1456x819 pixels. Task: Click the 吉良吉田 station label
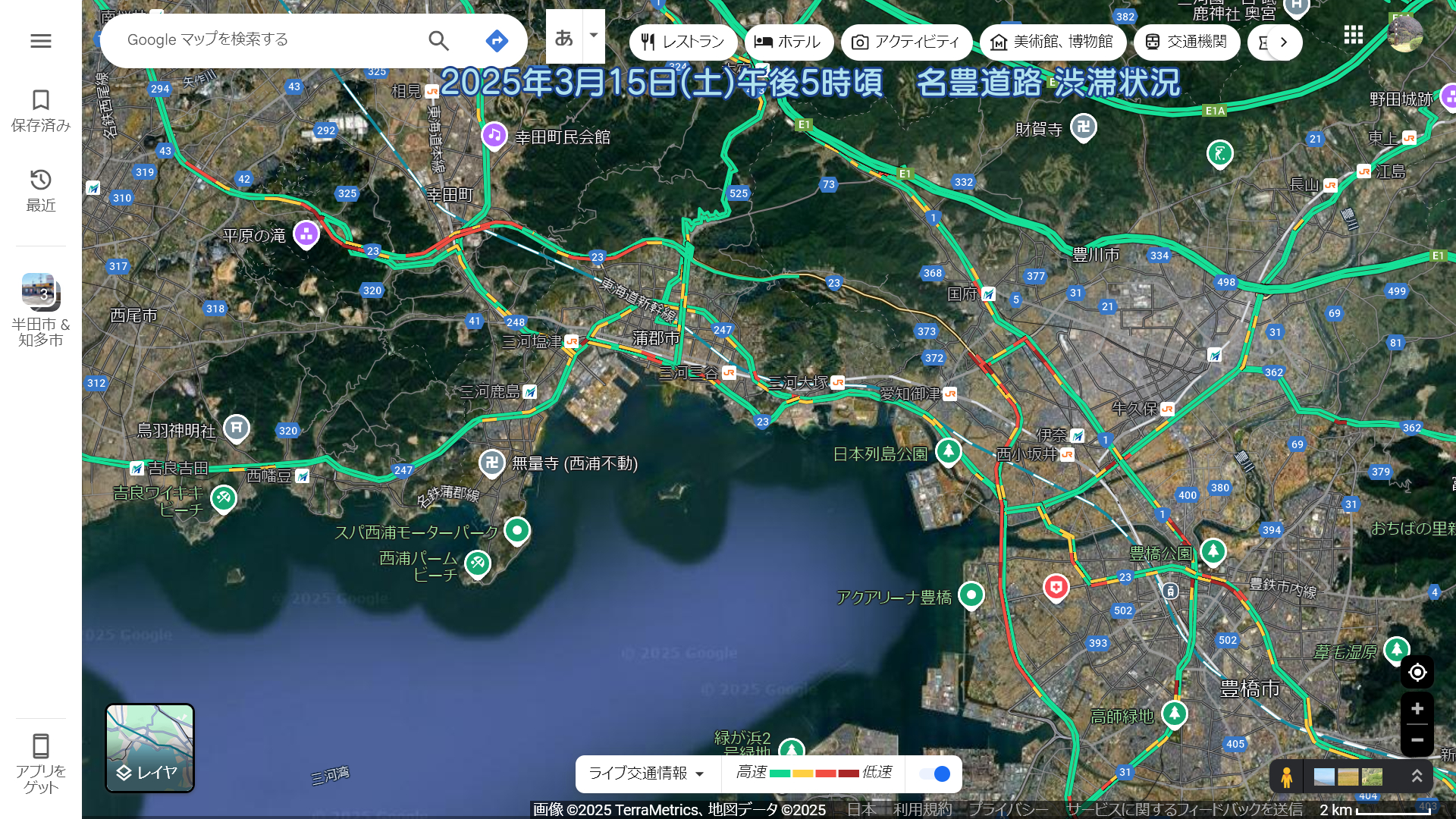click(178, 468)
